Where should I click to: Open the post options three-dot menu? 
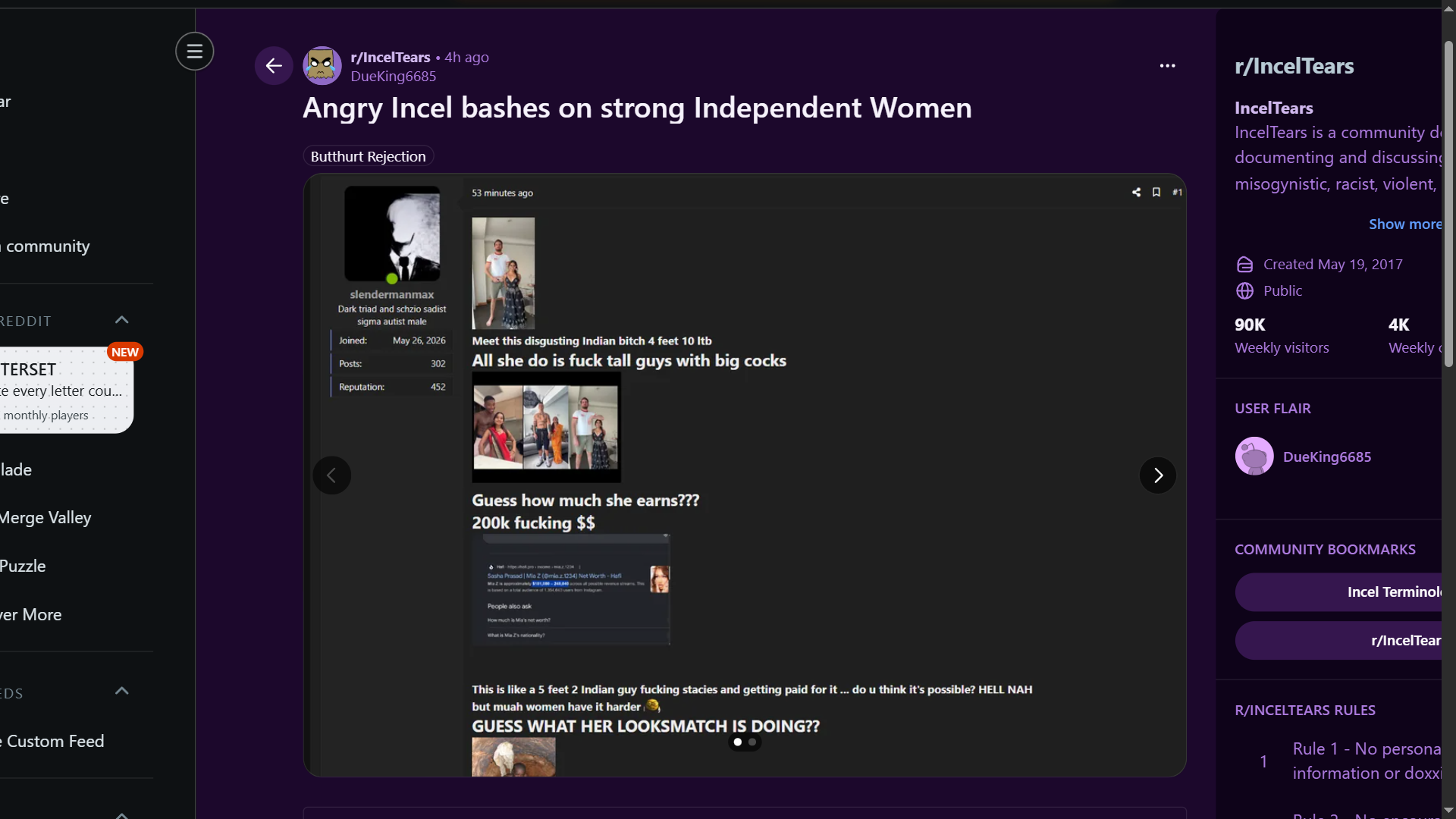[1167, 66]
